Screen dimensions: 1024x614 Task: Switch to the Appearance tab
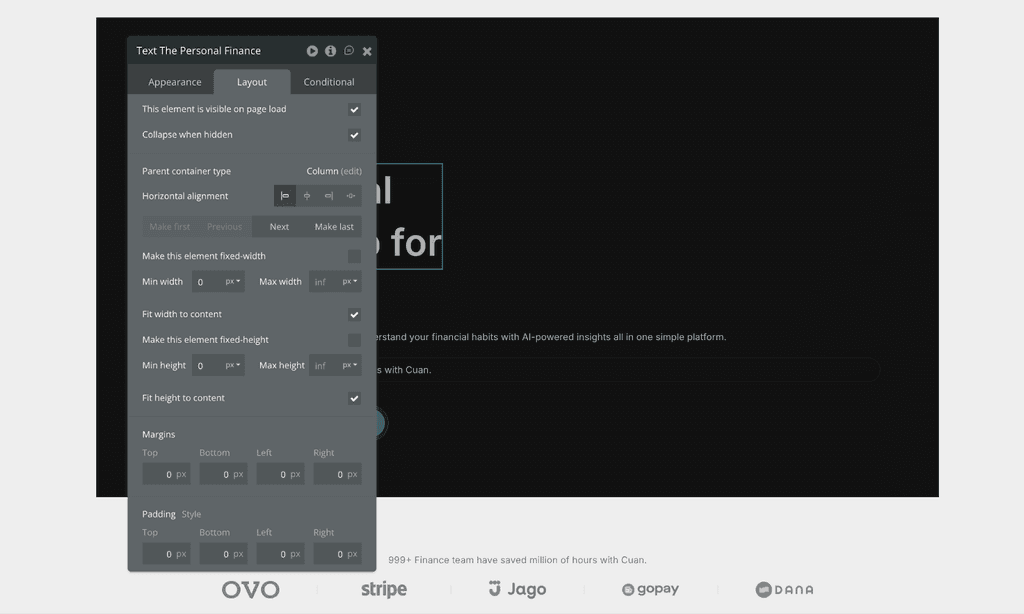(x=174, y=82)
